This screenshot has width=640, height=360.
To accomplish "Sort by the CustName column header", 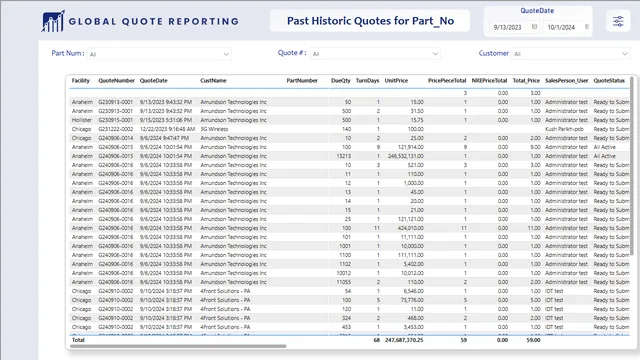I will pyautogui.click(x=213, y=80).
